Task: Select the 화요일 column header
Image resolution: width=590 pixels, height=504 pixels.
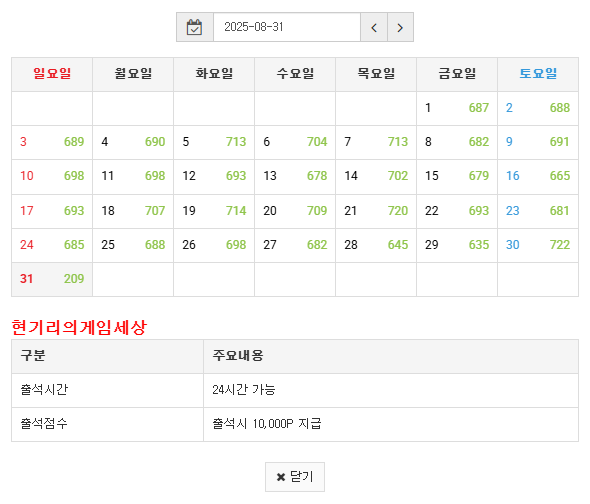Action: click(x=214, y=74)
